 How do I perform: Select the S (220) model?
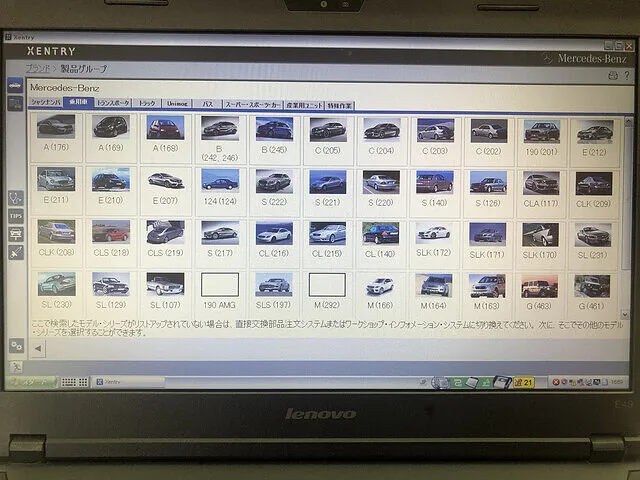point(381,182)
